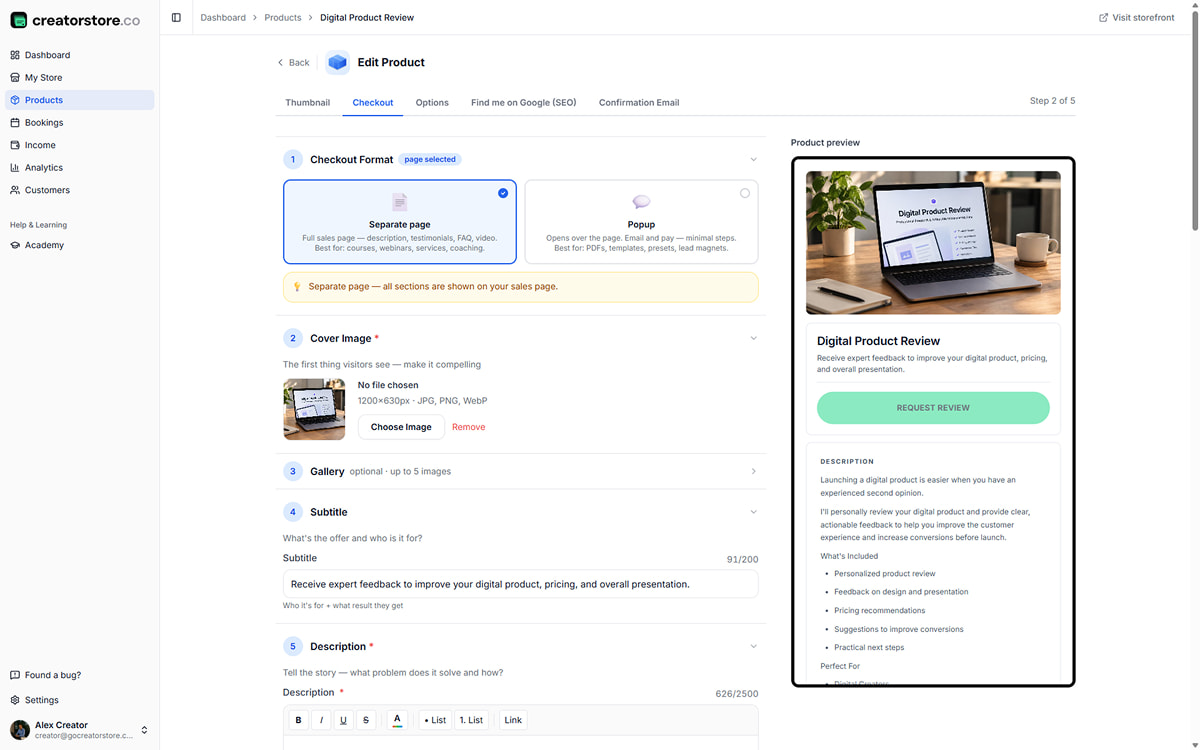
Task: Open Customers in the sidebar
Action: click(80, 190)
